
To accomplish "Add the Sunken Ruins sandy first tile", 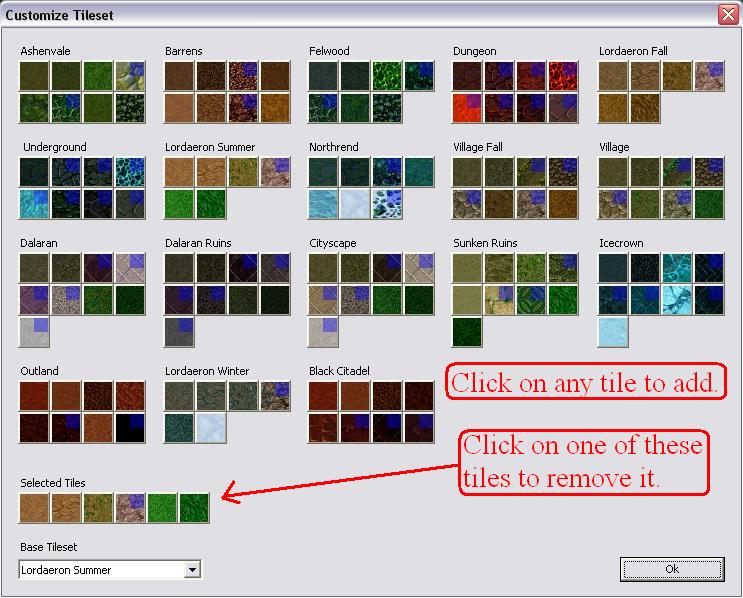I will coord(467,268).
